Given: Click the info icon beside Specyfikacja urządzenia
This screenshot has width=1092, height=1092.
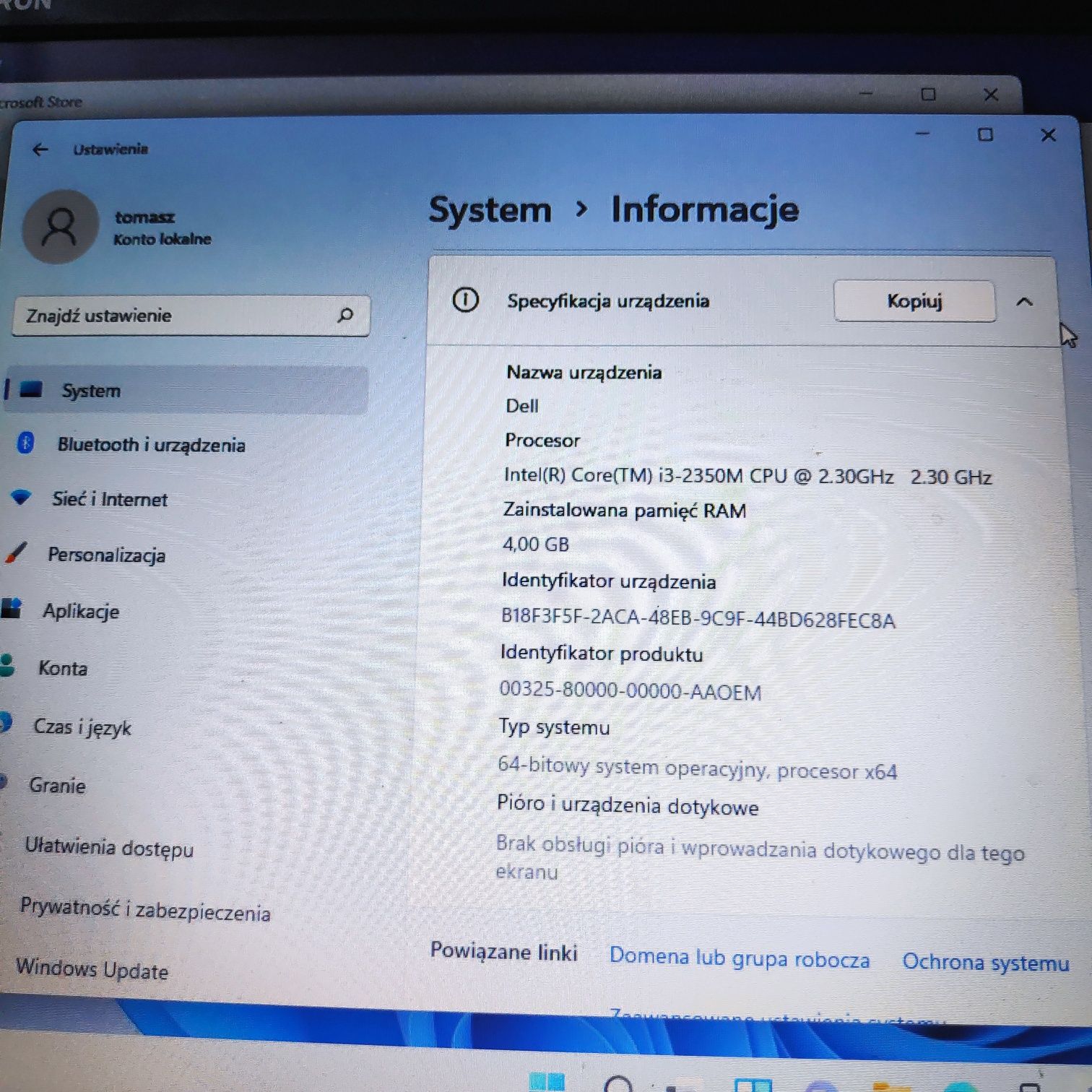Looking at the screenshot, I should (x=465, y=299).
